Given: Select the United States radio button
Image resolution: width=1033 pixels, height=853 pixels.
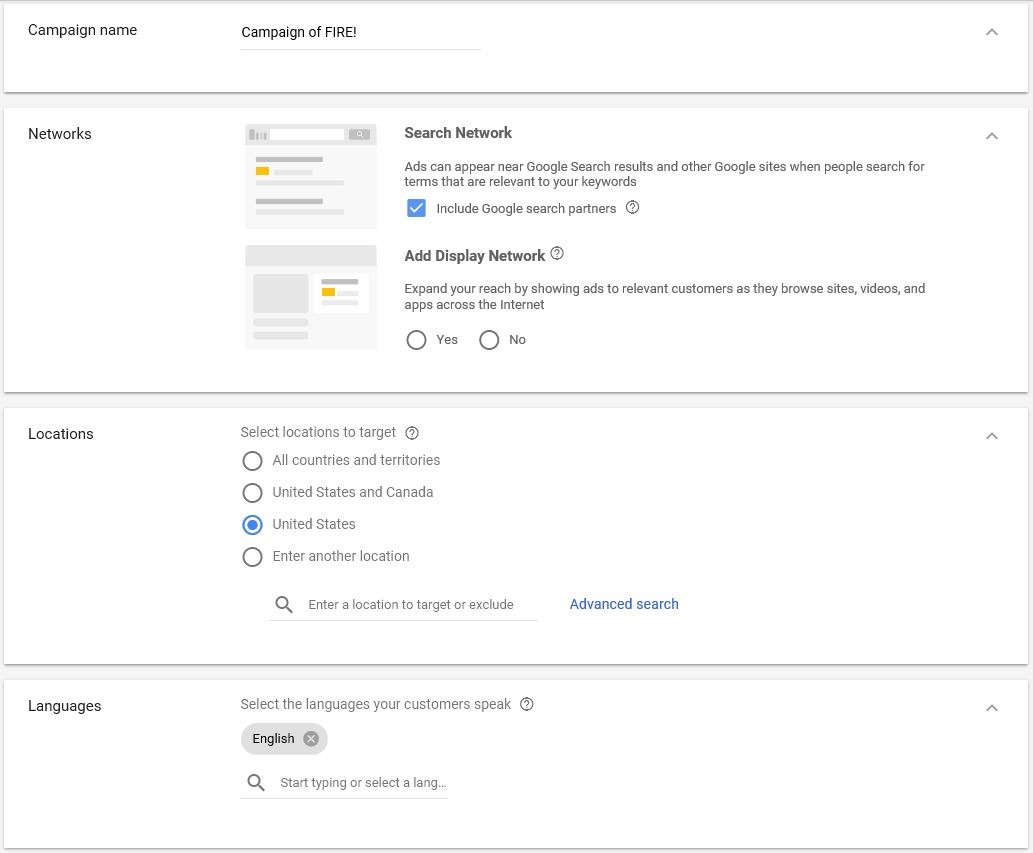Looking at the screenshot, I should coord(252,525).
